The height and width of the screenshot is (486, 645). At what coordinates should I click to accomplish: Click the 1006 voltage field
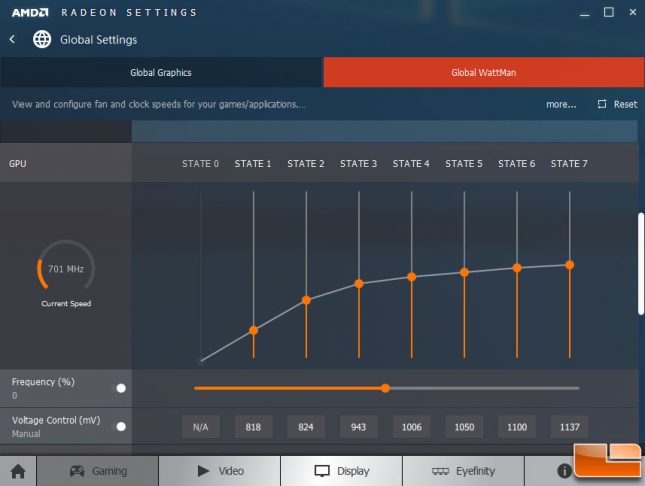coord(411,427)
